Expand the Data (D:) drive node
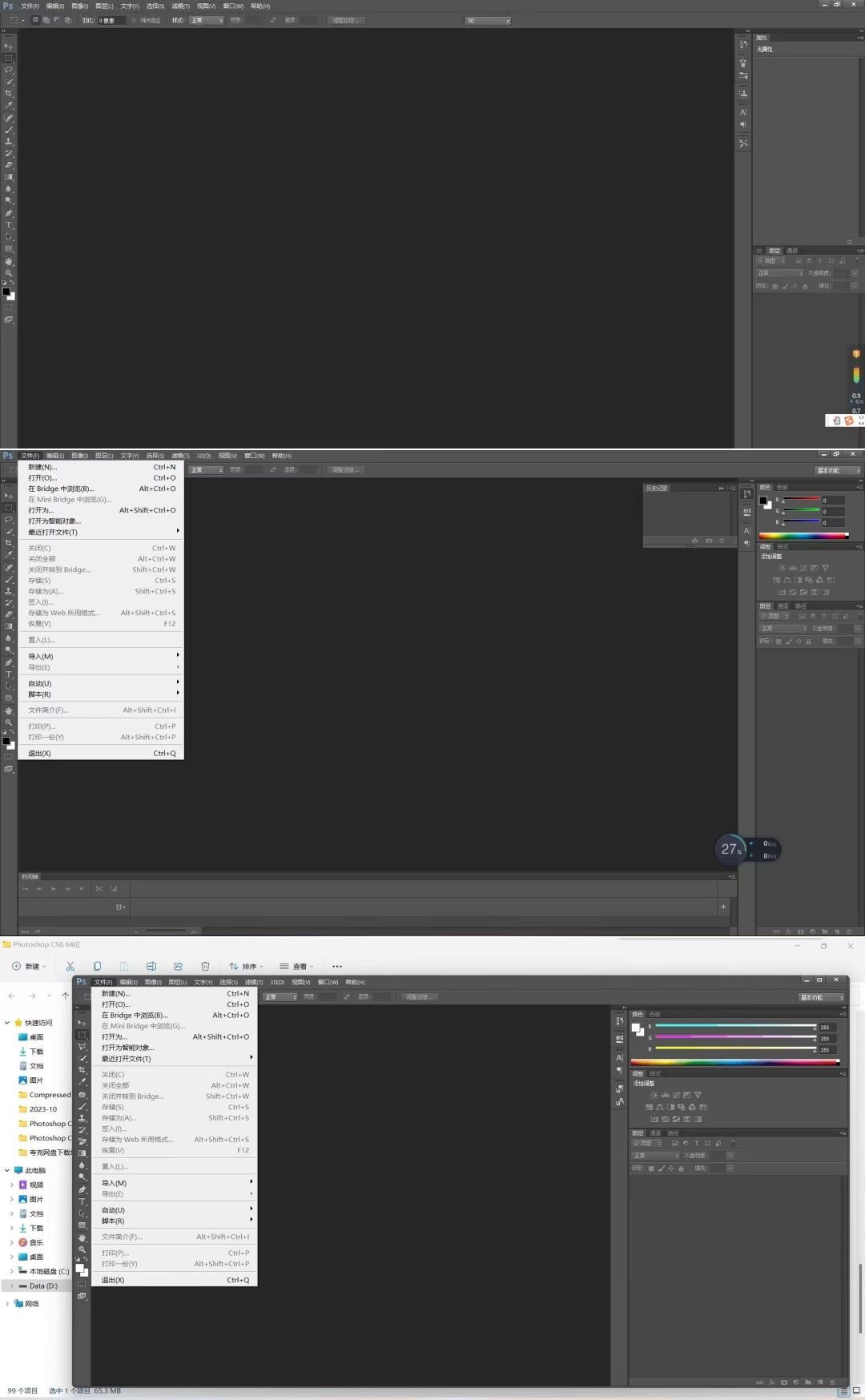This screenshot has width=865, height=1400. (x=11, y=1285)
